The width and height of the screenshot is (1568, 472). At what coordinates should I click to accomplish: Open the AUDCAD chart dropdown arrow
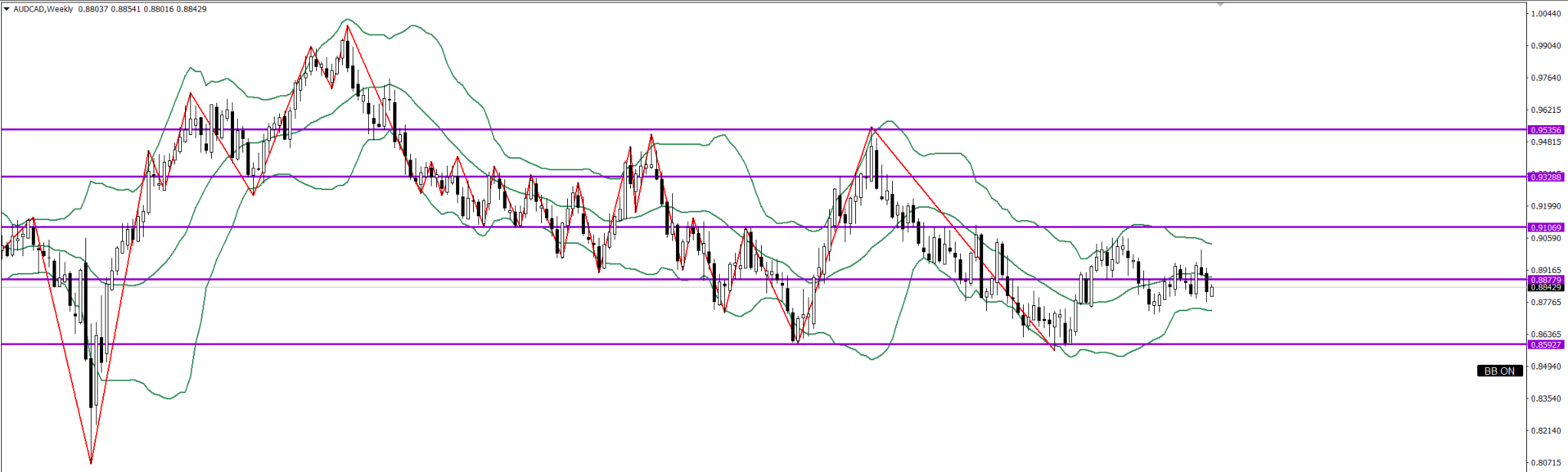[x=7, y=9]
